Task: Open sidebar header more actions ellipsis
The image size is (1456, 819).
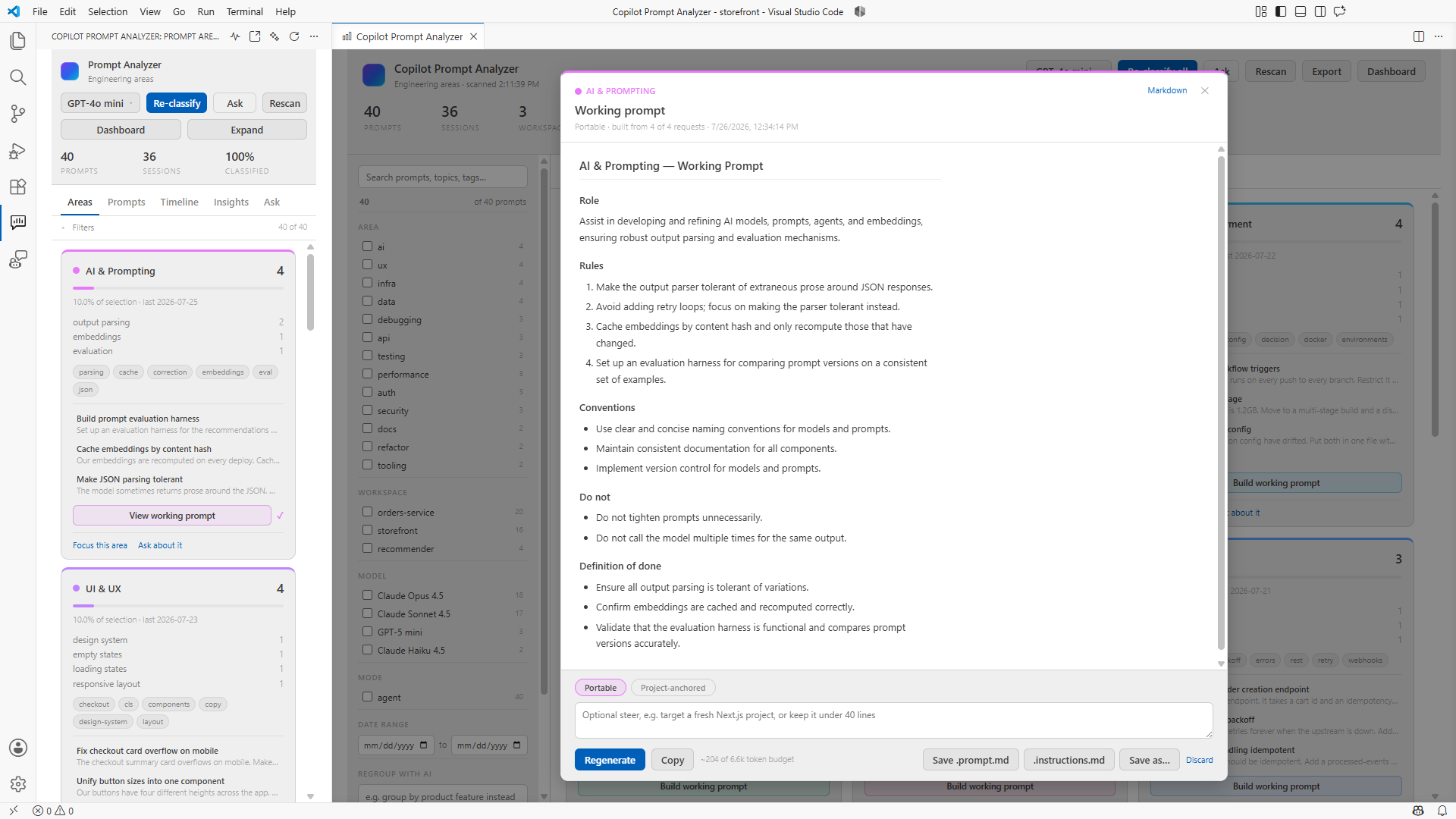Action: [314, 36]
